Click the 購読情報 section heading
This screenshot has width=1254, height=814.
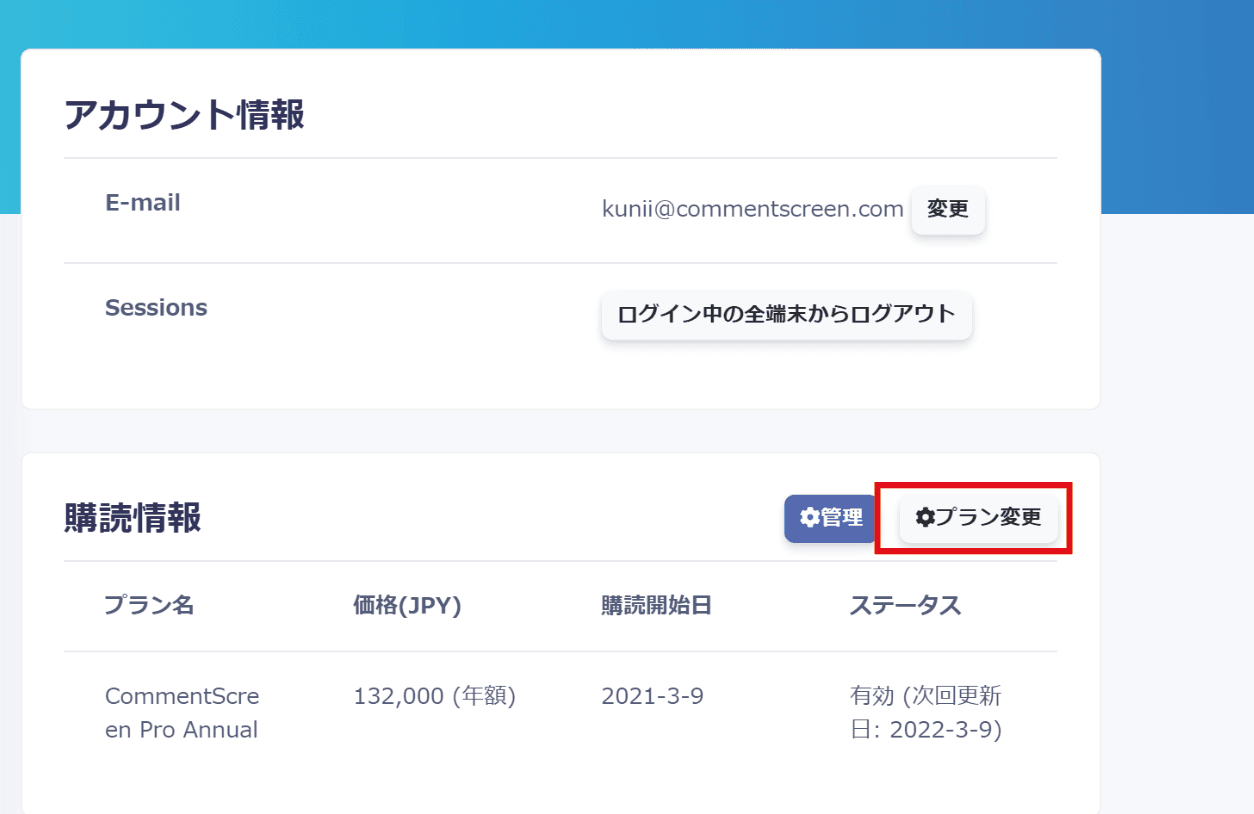pyautogui.click(x=133, y=518)
